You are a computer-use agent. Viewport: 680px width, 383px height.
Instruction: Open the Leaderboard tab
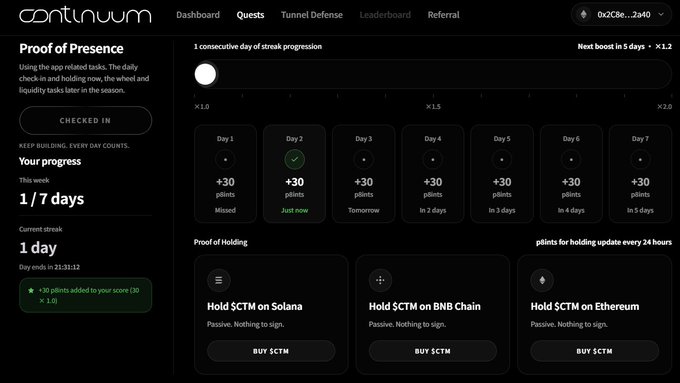(385, 15)
